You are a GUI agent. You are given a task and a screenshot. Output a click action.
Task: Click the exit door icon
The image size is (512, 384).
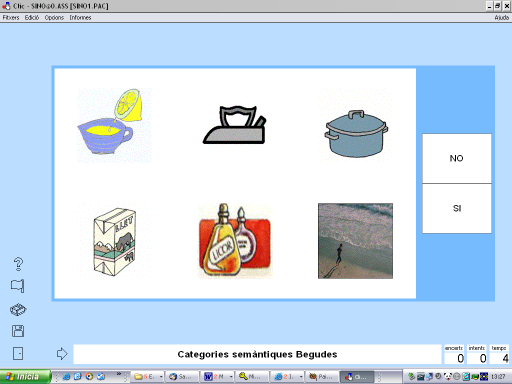[x=18, y=353]
